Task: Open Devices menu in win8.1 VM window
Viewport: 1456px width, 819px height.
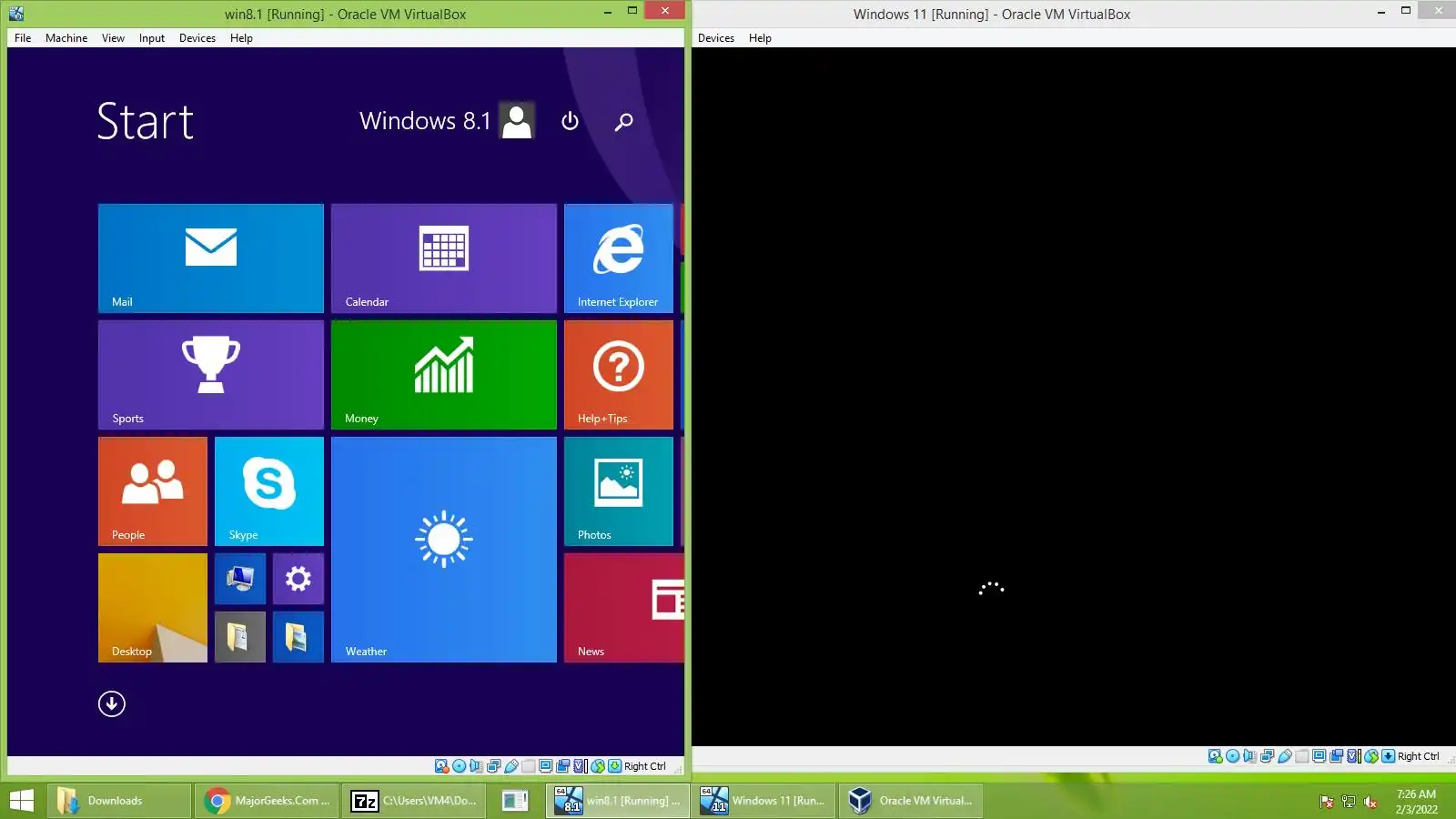Action: [x=197, y=38]
